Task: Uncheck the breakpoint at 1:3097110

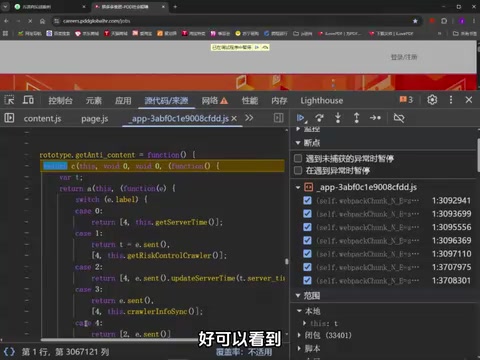Action: (x=307, y=254)
